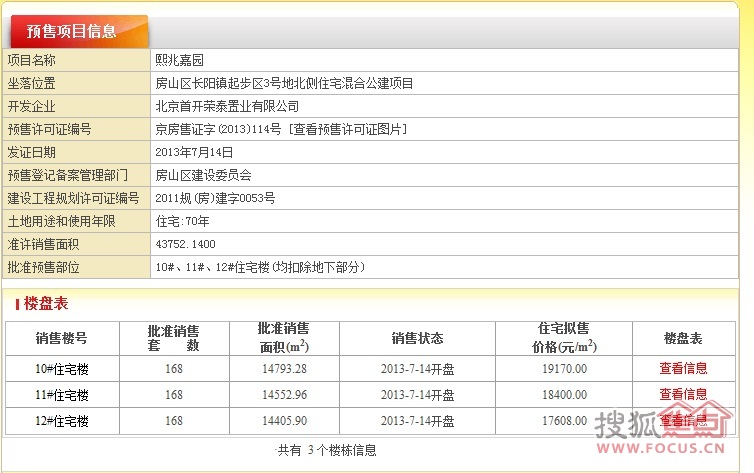View 查看信息 for 12#住宅楼

683,421
